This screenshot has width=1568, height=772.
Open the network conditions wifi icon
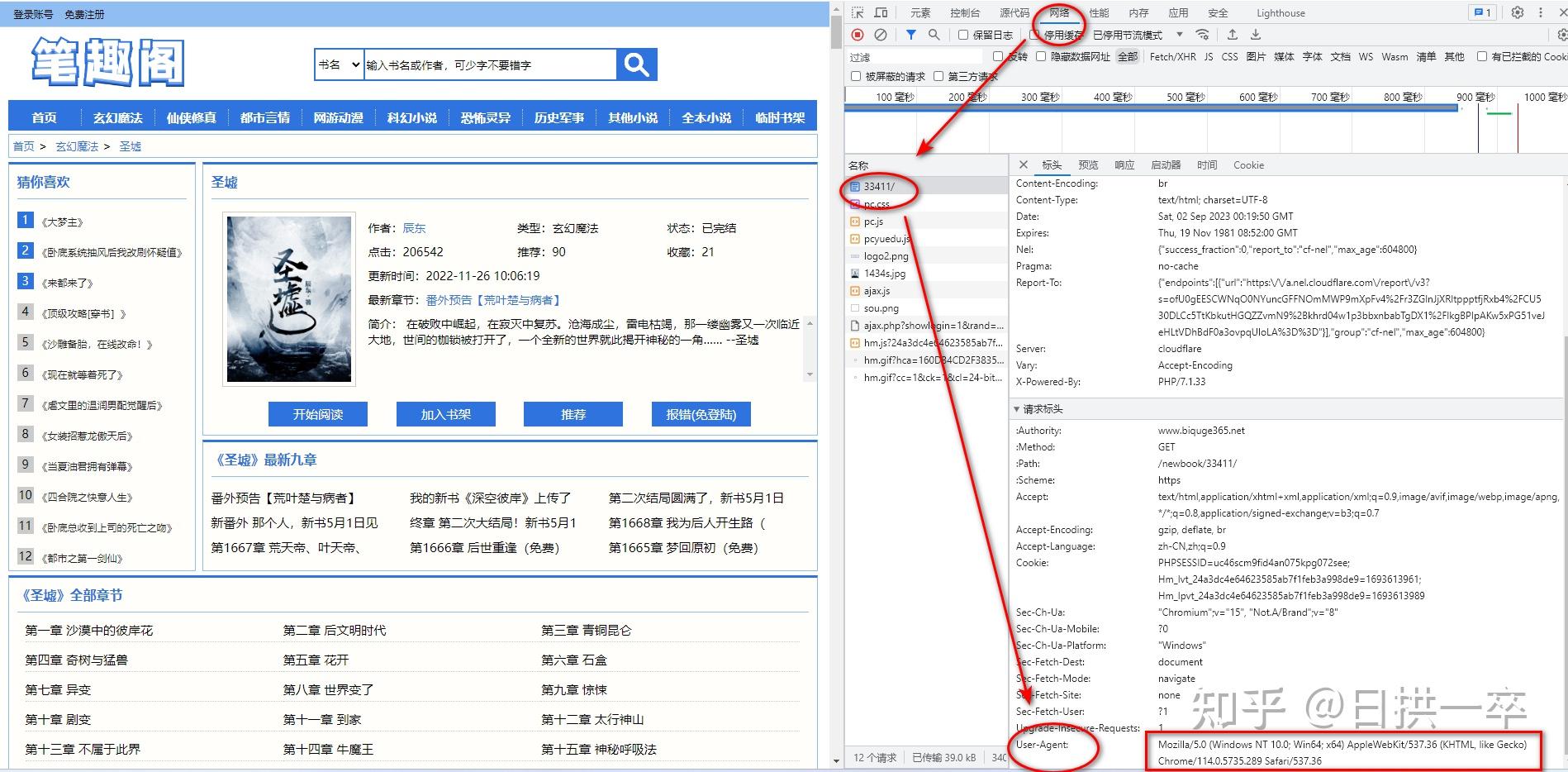pos(1203,35)
